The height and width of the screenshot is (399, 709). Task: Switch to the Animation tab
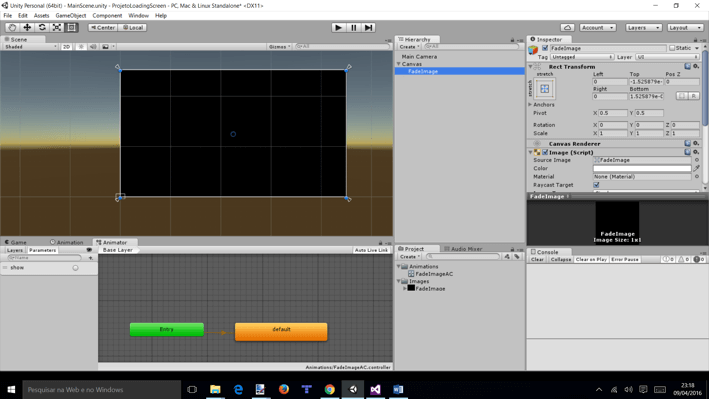click(x=67, y=242)
